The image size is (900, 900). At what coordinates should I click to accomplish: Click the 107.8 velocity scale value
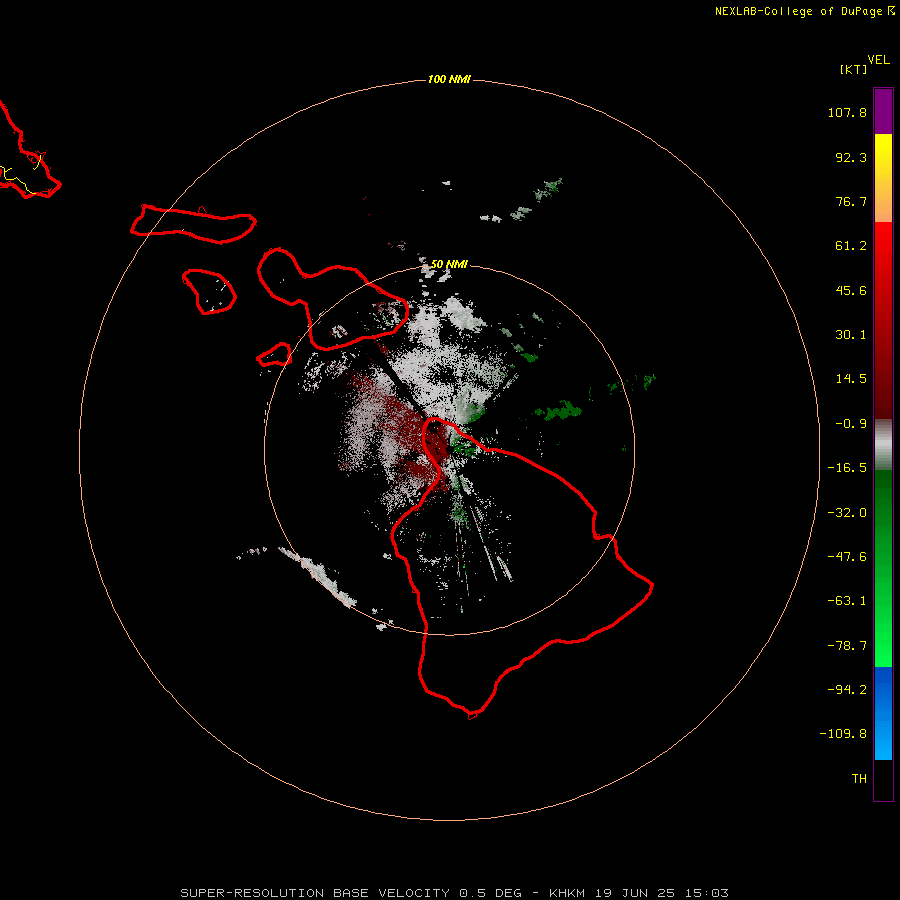(847, 112)
